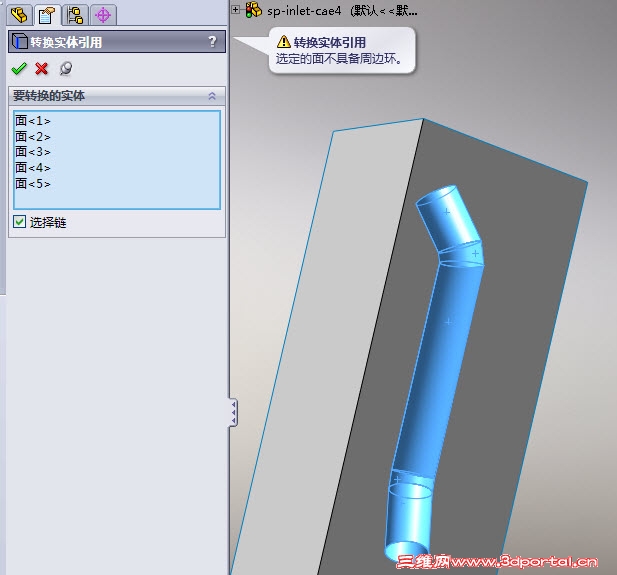Cancel with the red X button
The height and width of the screenshot is (575, 617).
41,68
